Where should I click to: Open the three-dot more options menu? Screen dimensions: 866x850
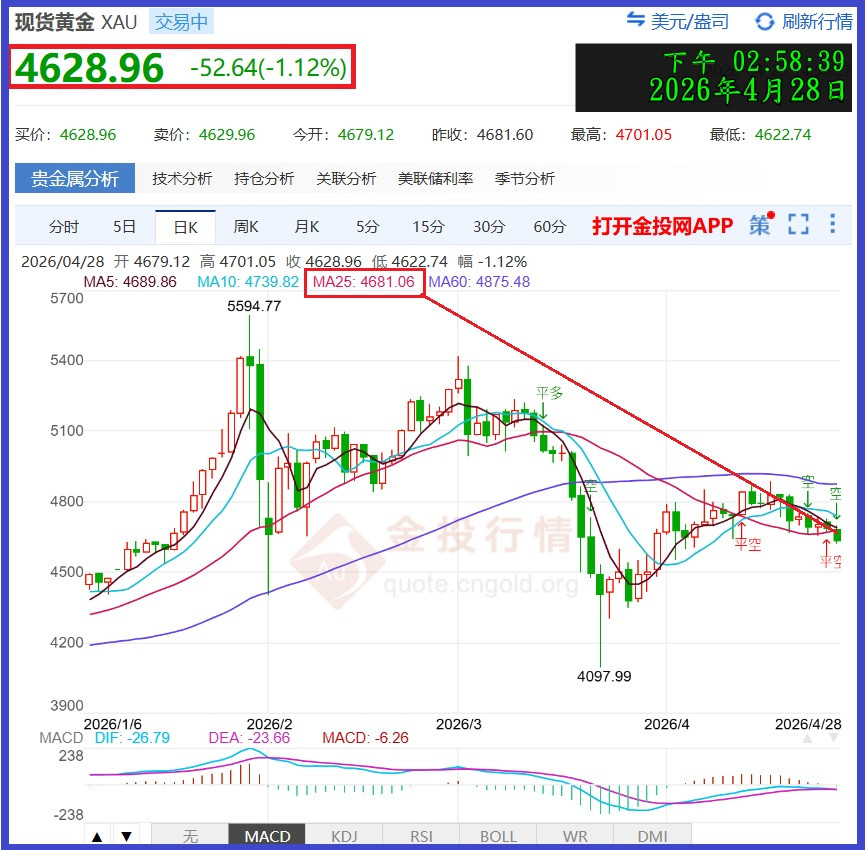click(x=833, y=224)
